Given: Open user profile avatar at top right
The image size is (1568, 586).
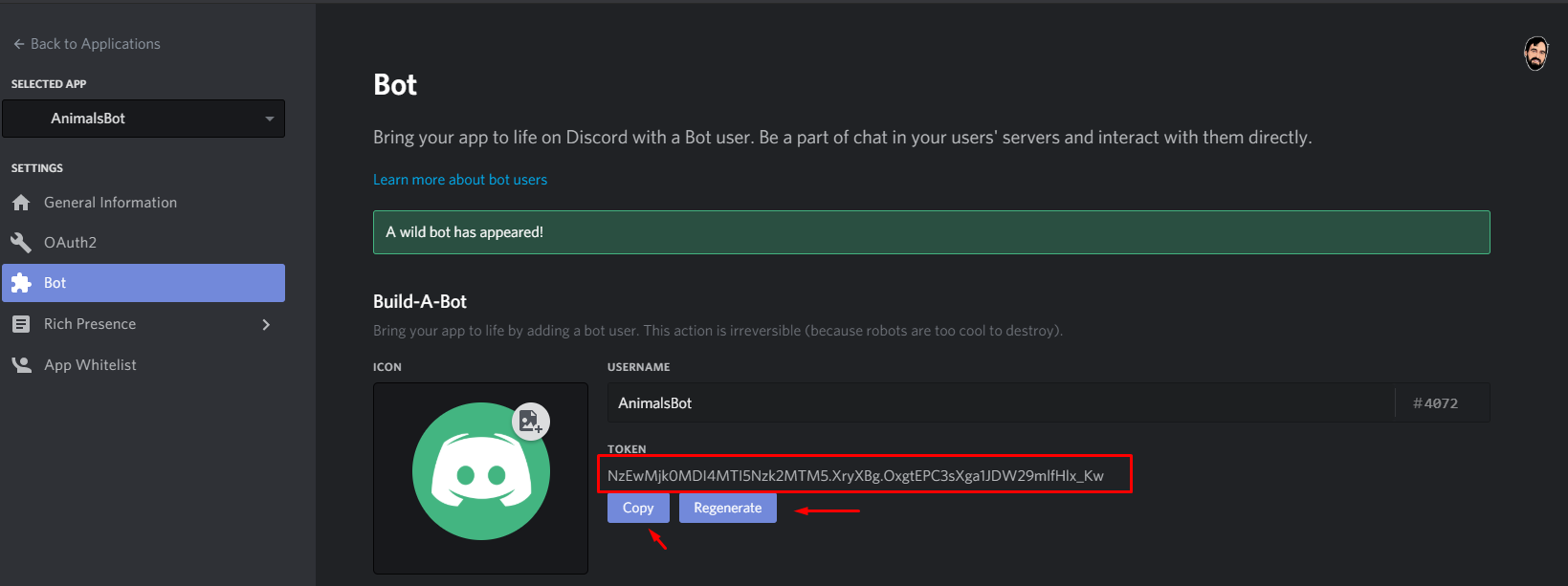Looking at the screenshot, I should (x=1535, y=54).
